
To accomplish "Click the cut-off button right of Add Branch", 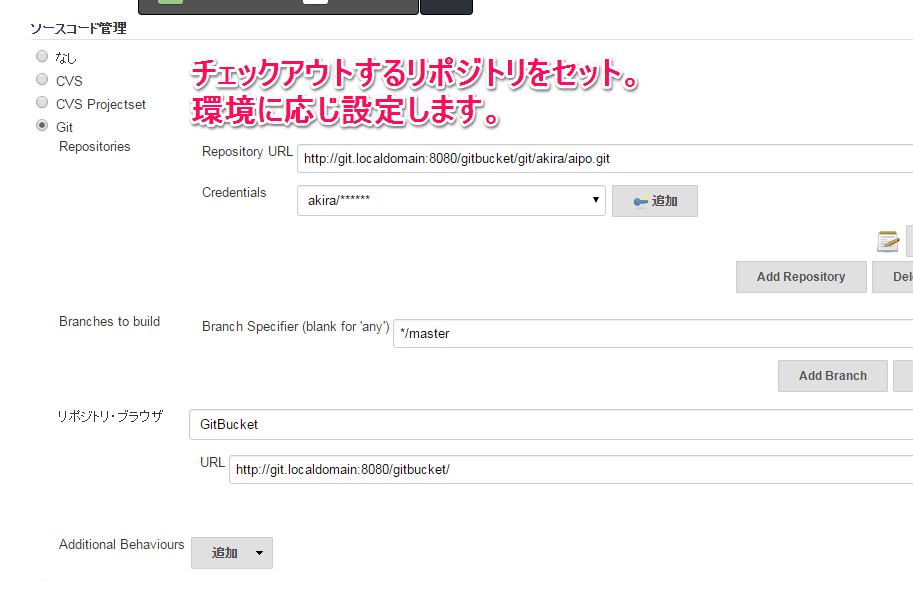I will click(x=903, y=376).
